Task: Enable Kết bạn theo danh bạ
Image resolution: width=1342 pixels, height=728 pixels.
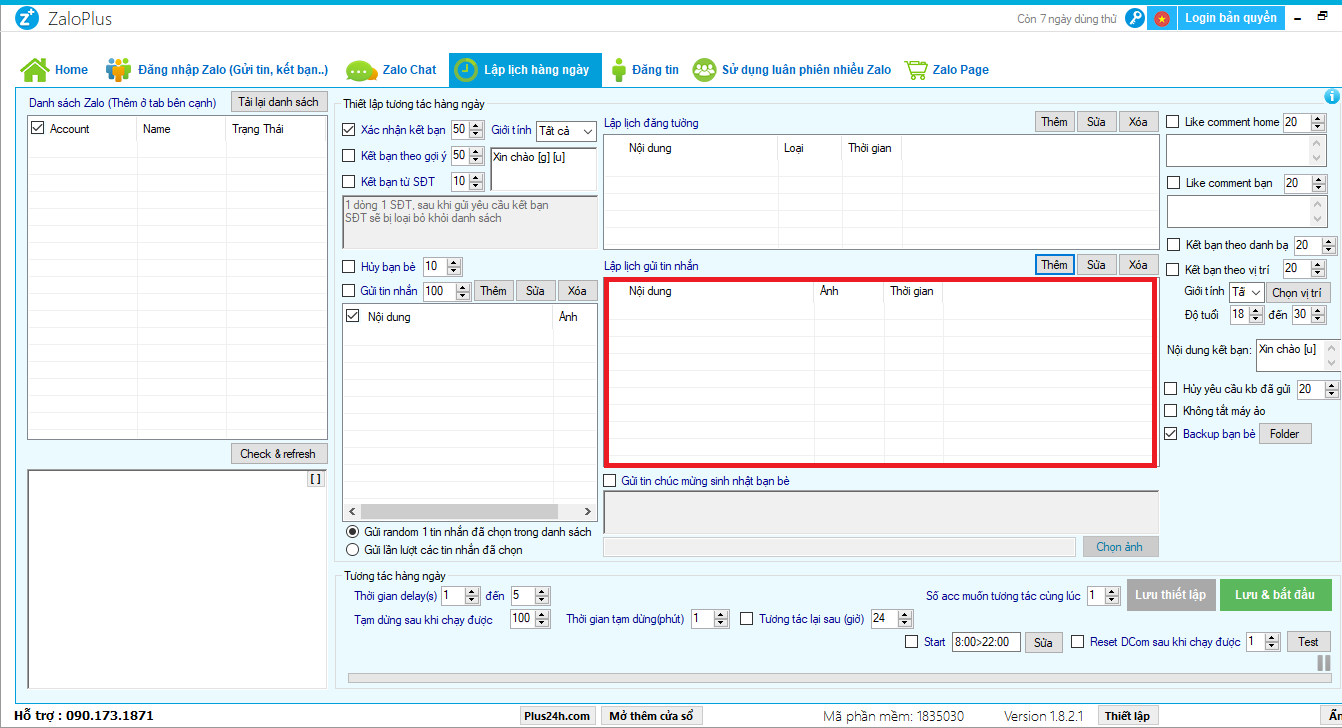Action: (1173, 244)
